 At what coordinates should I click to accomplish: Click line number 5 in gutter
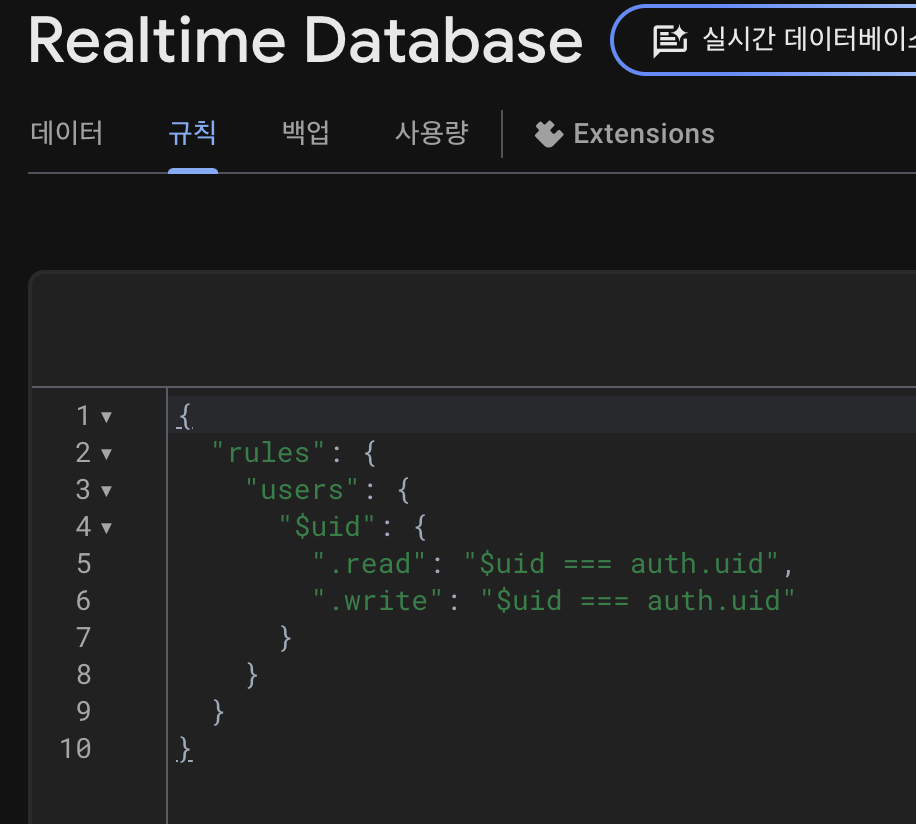click(84, 564)
